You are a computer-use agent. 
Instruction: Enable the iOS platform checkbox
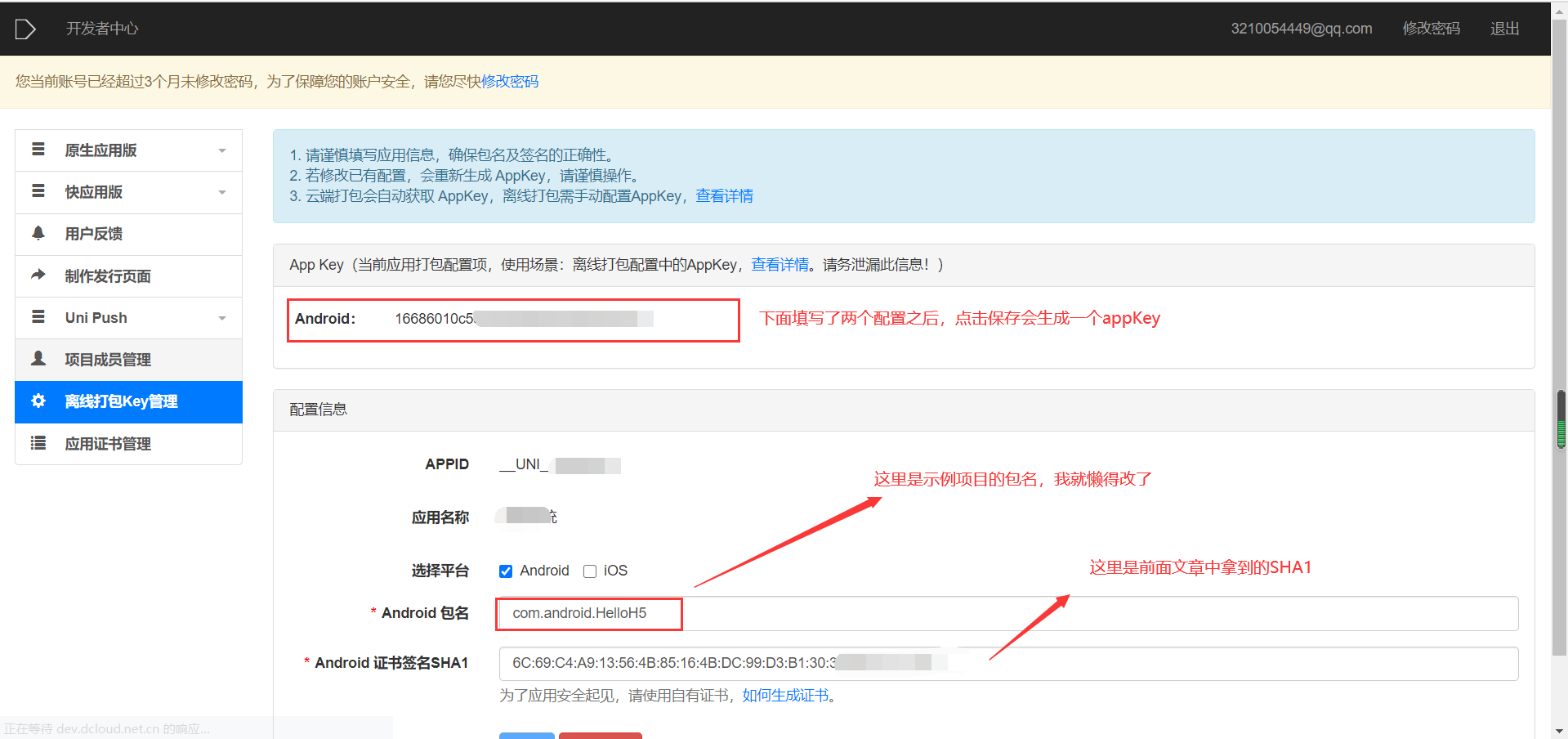tap(590, 571)
